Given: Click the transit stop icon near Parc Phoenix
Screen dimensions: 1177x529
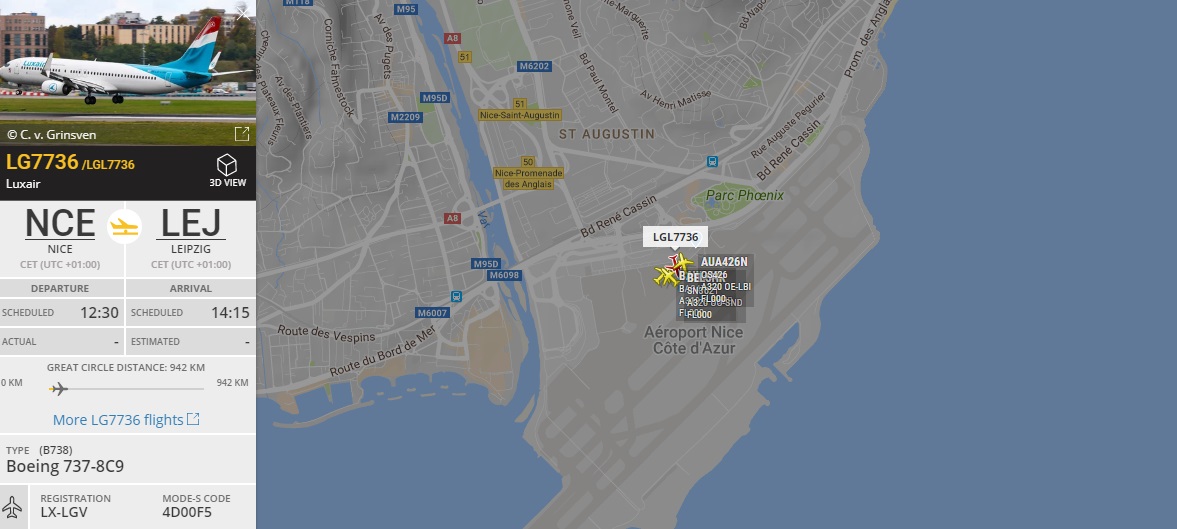Looking at the screenshot, I should coord(712,161).
